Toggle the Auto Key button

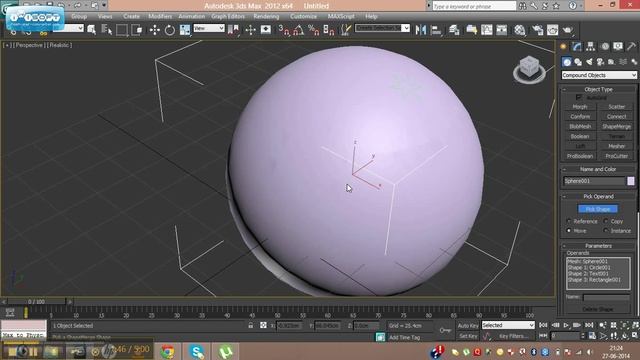(468, 326)
